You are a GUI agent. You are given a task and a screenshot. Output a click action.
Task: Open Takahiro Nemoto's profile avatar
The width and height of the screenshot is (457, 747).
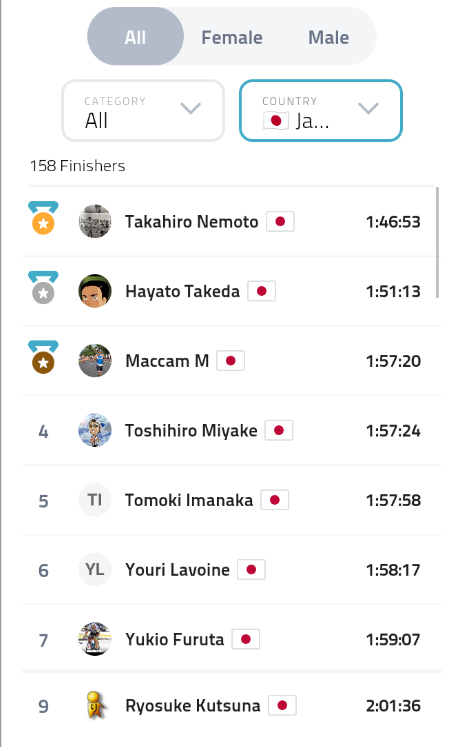tap(95, 222)
